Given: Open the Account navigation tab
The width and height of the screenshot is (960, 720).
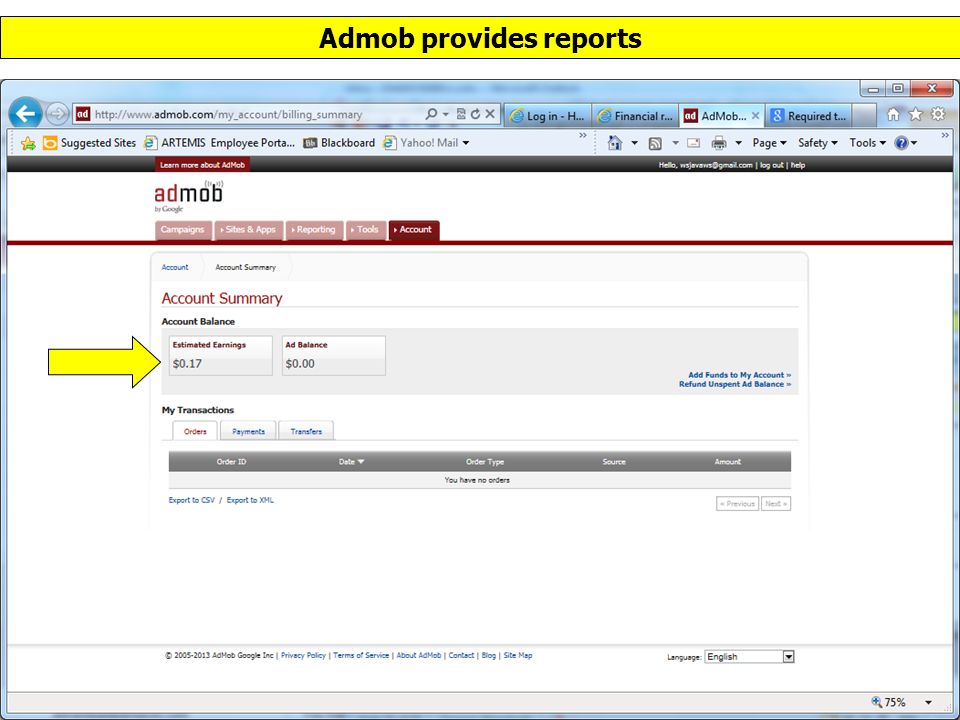Looking at the screenshot, I should tap(414, 230).
